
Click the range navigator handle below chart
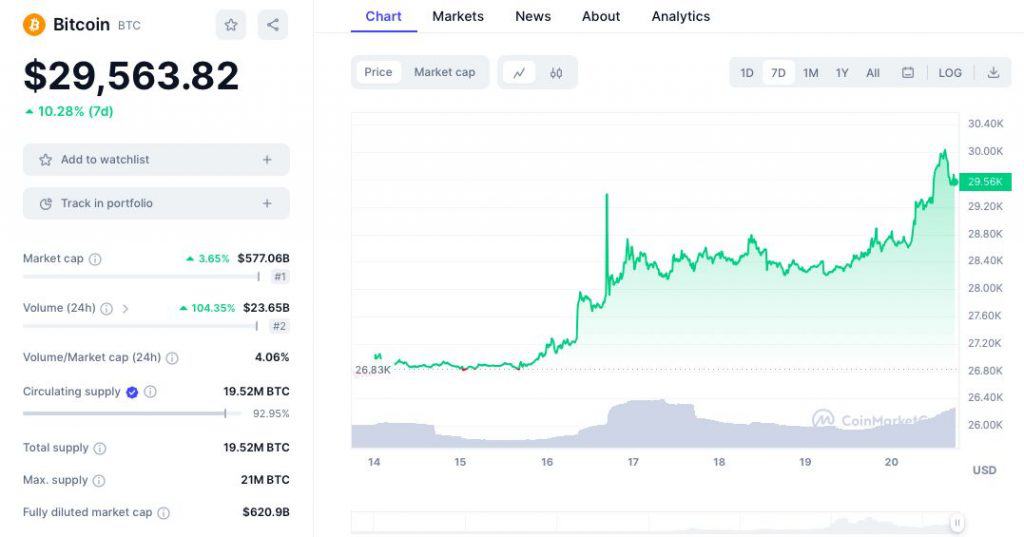pos(957,523)
